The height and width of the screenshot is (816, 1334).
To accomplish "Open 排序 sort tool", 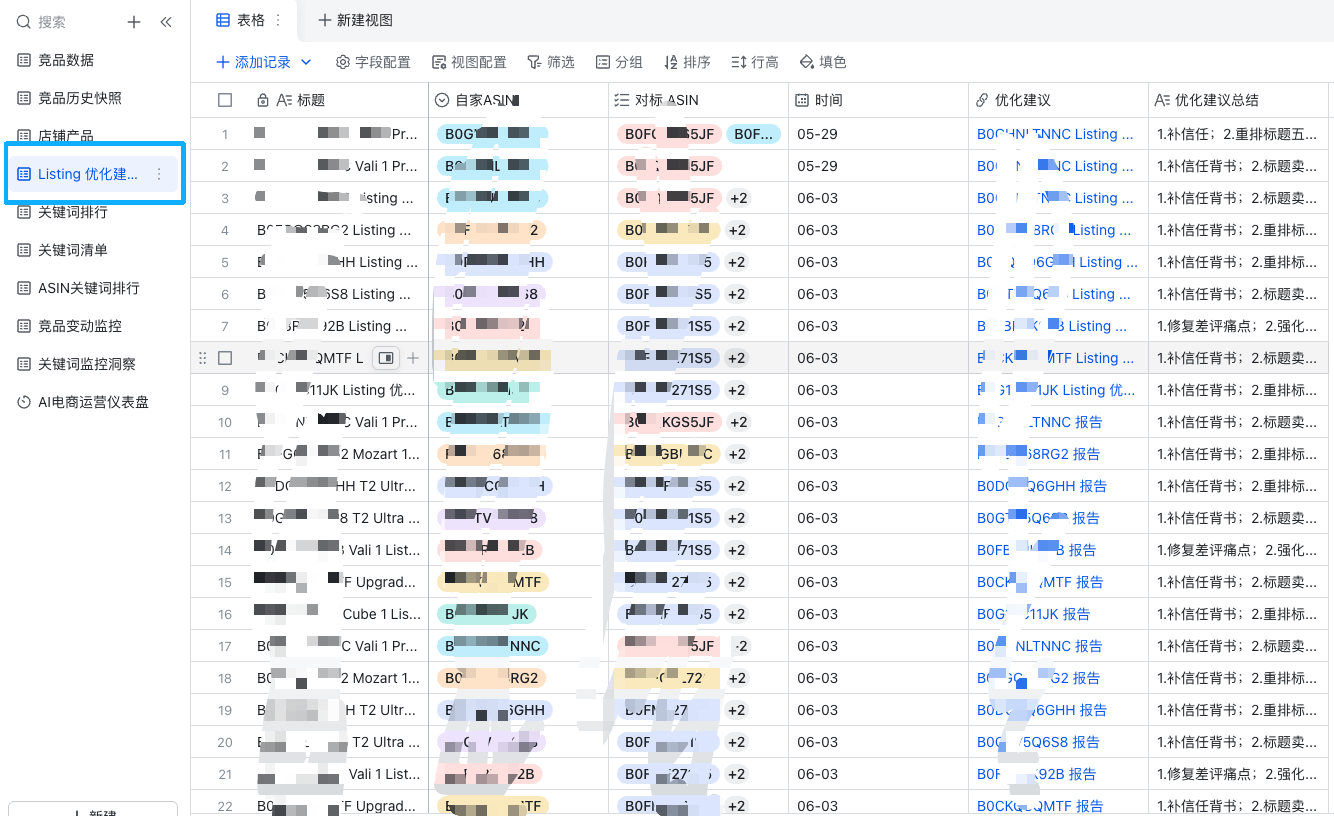I will click(687, 62).
